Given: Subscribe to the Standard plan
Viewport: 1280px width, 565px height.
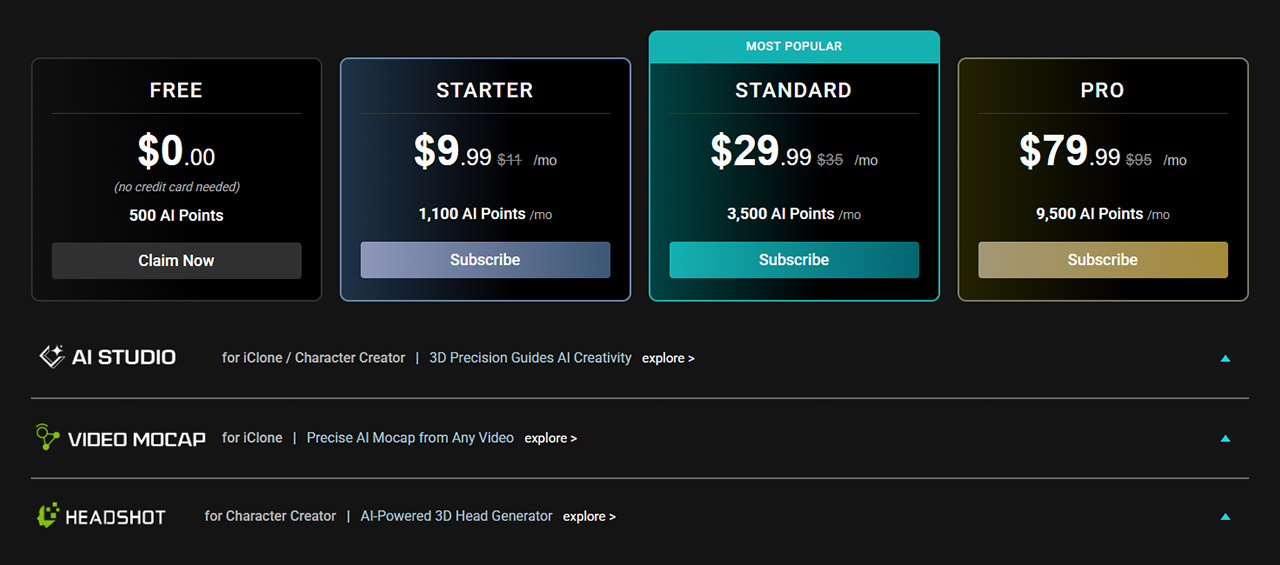Looking at the screenshot, I should 794,259.
